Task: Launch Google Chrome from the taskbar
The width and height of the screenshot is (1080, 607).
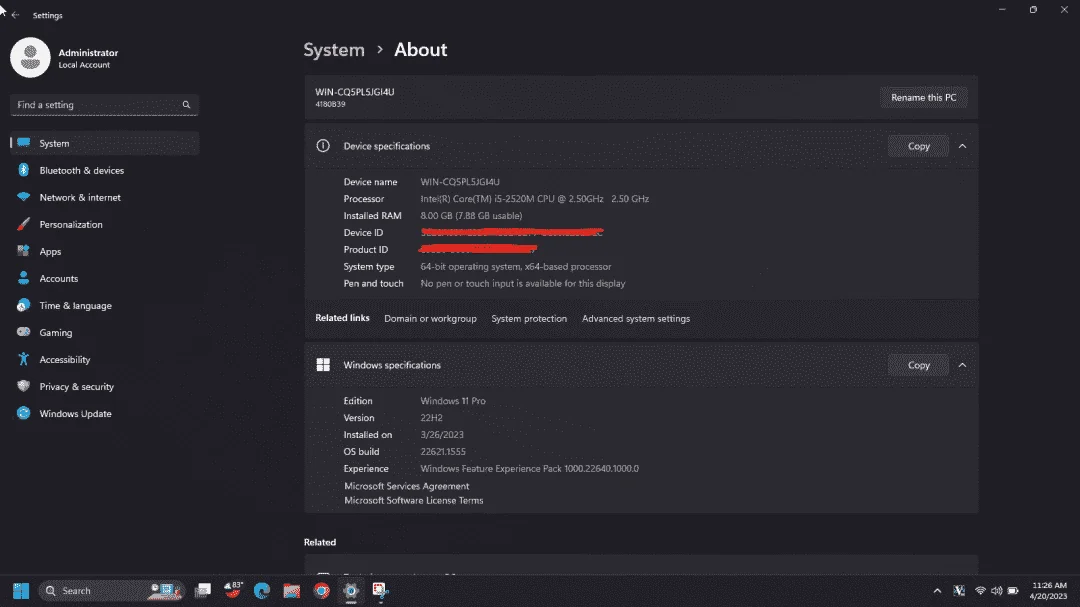Action: click(322, 590)
